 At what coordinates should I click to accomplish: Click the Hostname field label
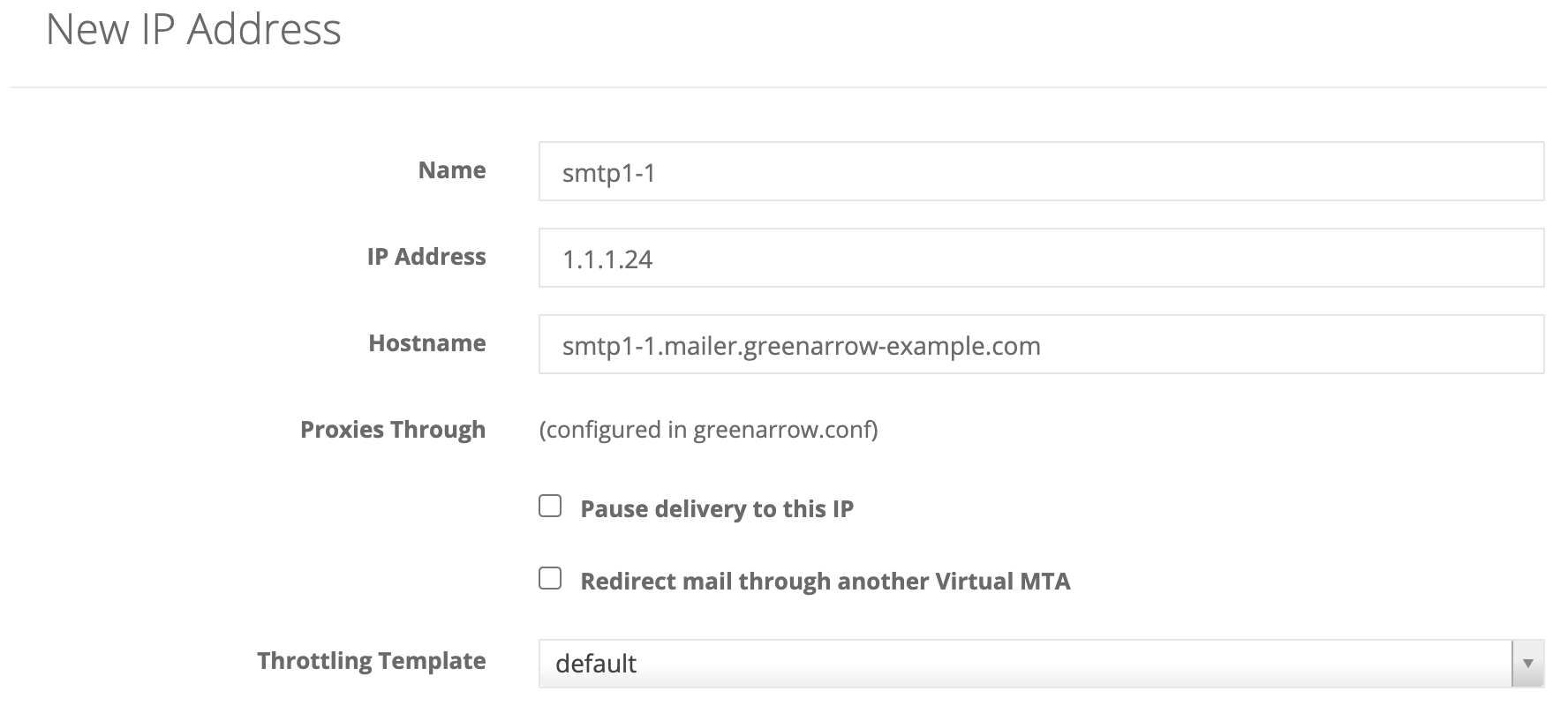[426, 343]
